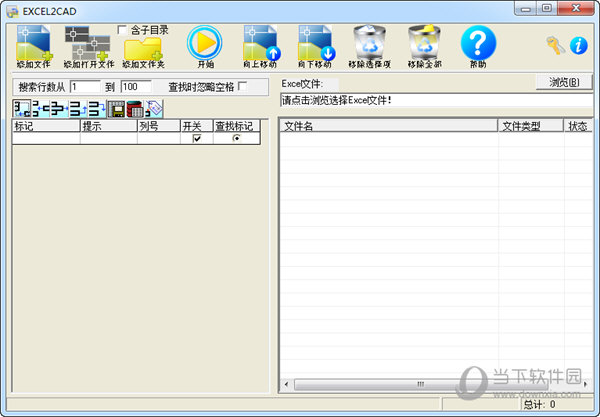Screen dimensions: 600x417
Task: Sort by the 文件名 column header
Action: coord(388,126)
